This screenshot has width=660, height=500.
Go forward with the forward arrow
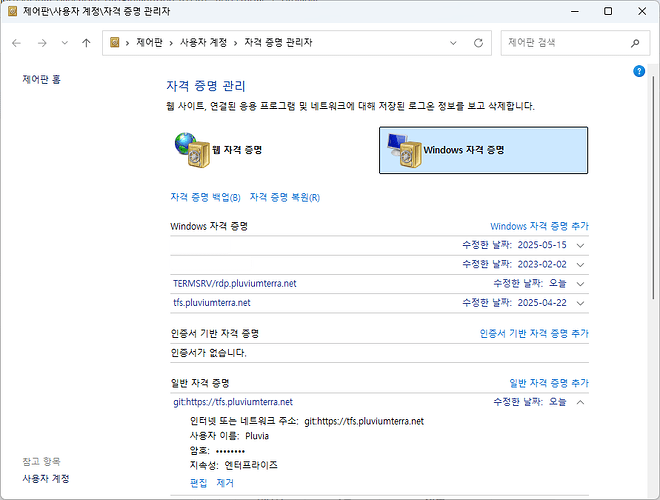[42, 43]
